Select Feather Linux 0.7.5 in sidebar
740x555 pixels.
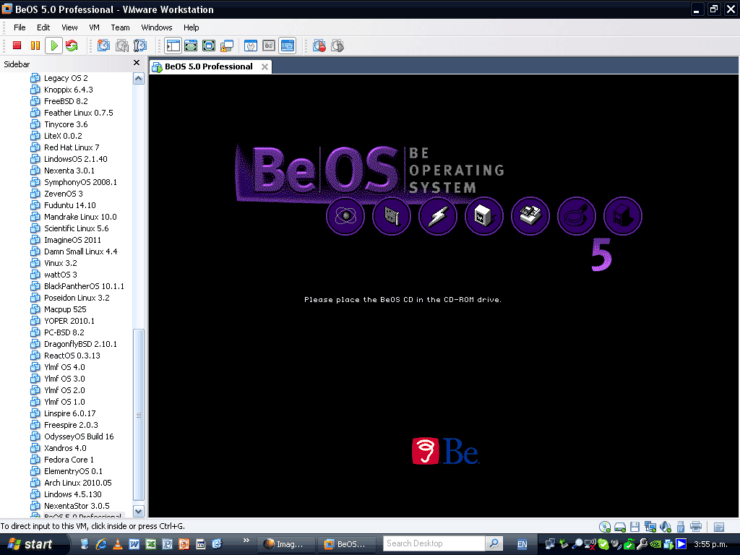point(79,113)
